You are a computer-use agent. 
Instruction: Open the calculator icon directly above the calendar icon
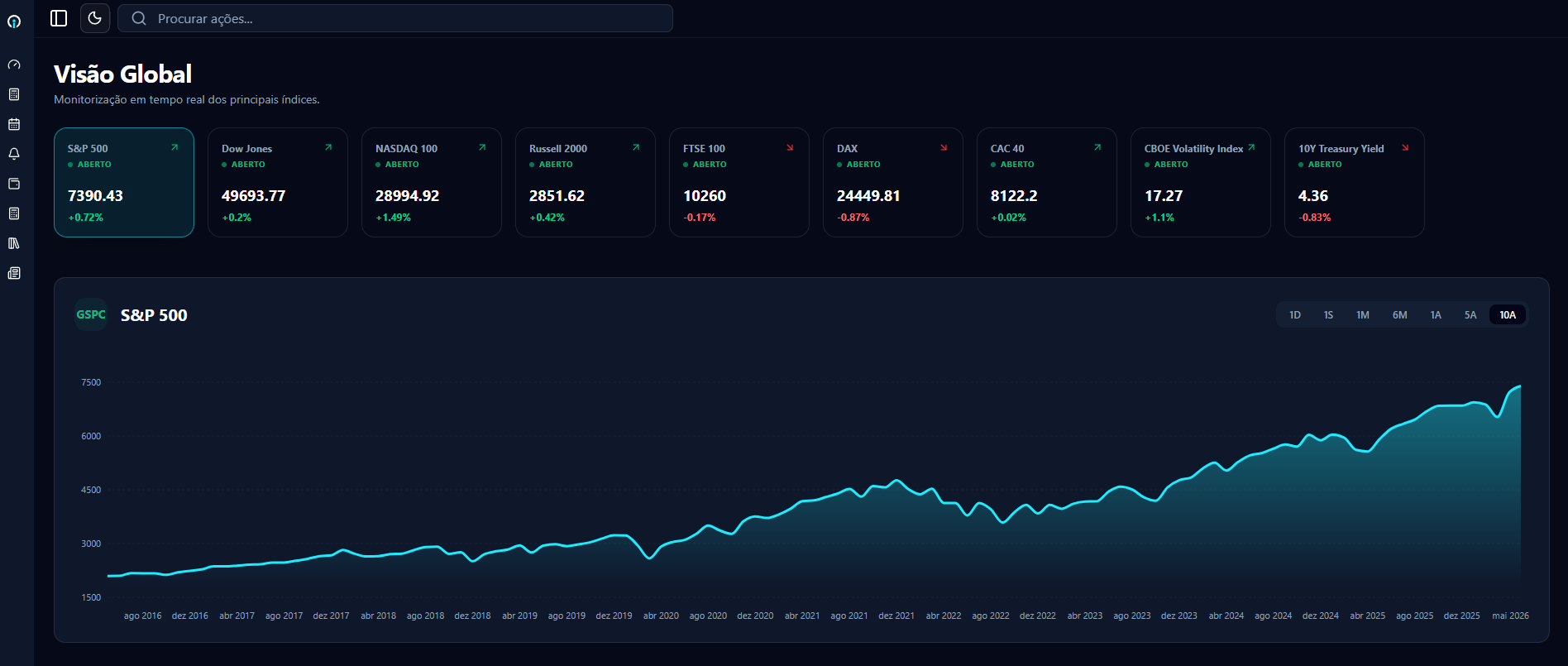point(14,94)
